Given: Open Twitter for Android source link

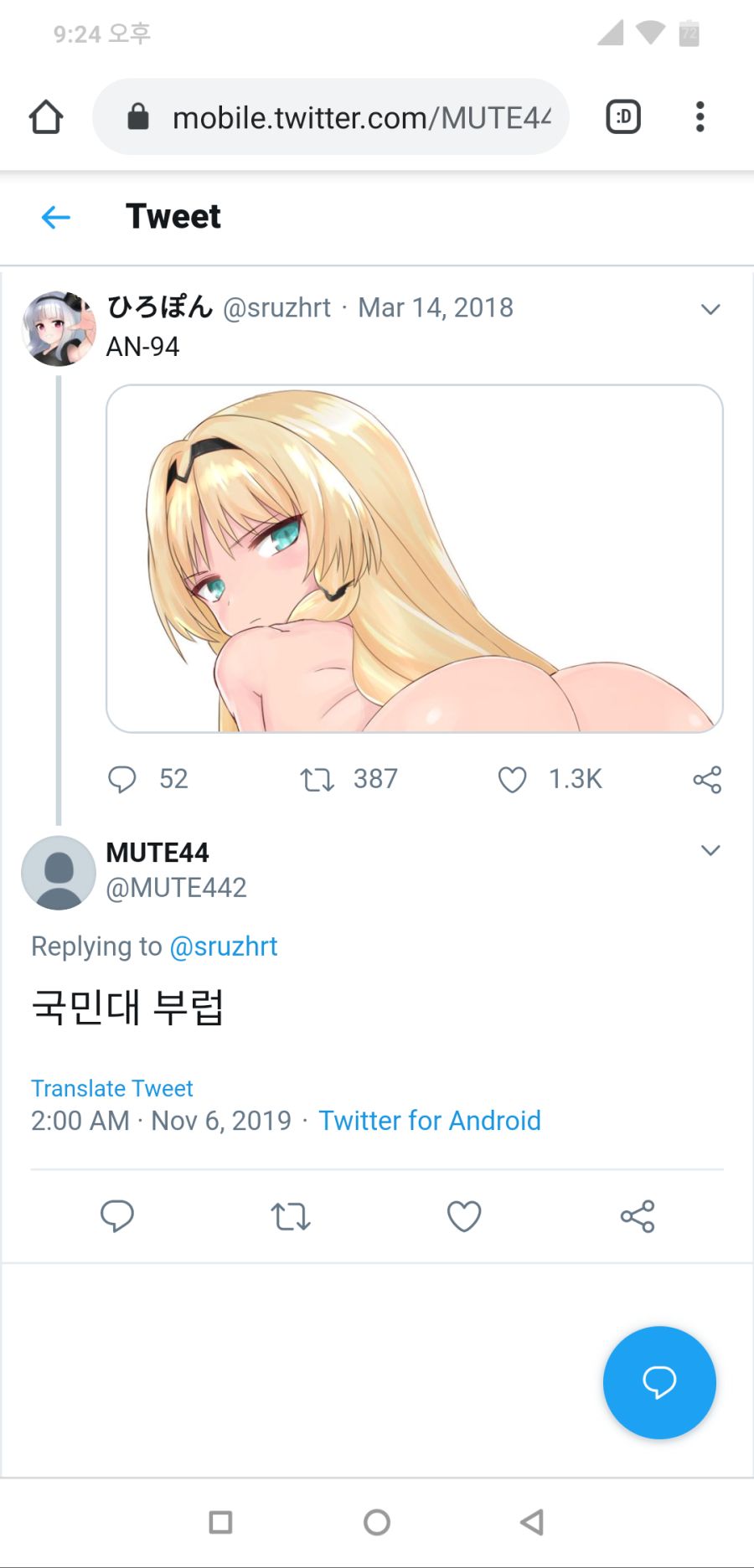Looking at the screenshot, I should click(429, 1120).
